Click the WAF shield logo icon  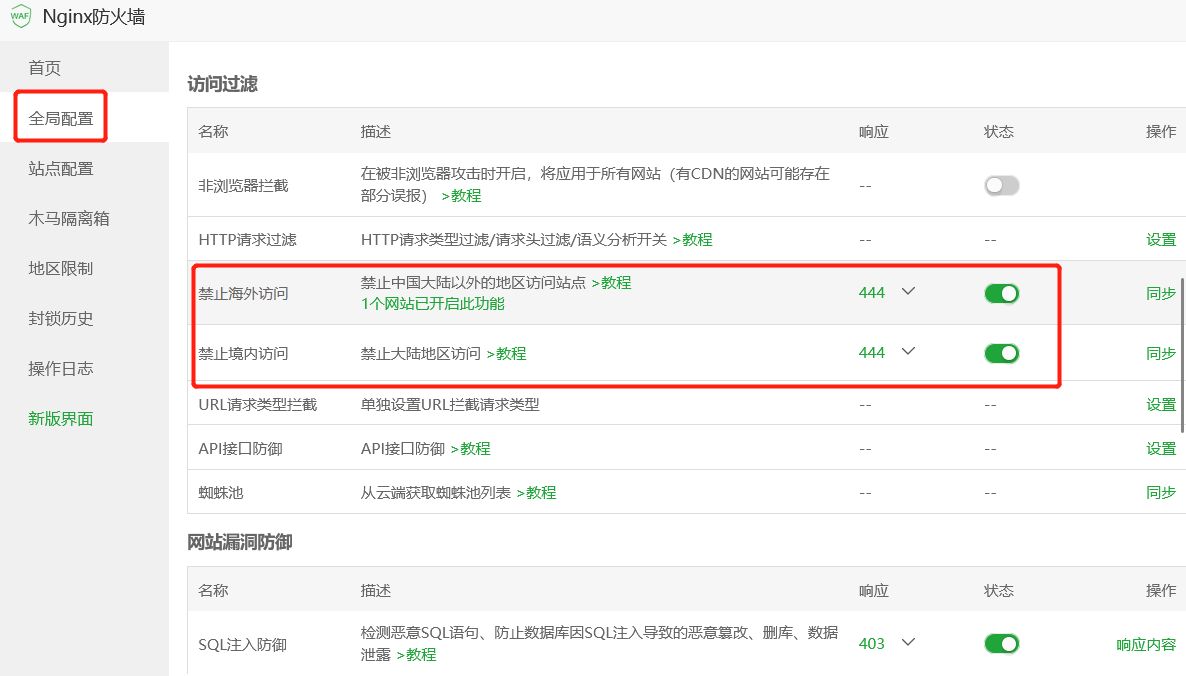tap(21, 16)
